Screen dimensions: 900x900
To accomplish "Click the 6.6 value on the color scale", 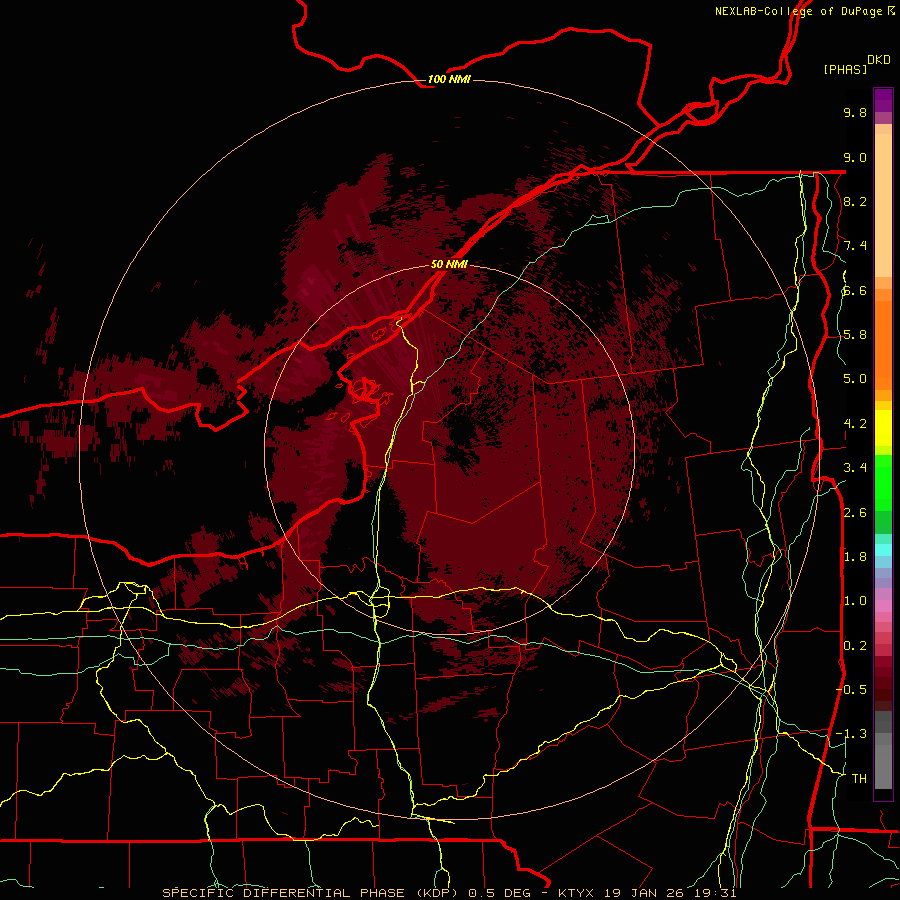I will tap(855, 290).
